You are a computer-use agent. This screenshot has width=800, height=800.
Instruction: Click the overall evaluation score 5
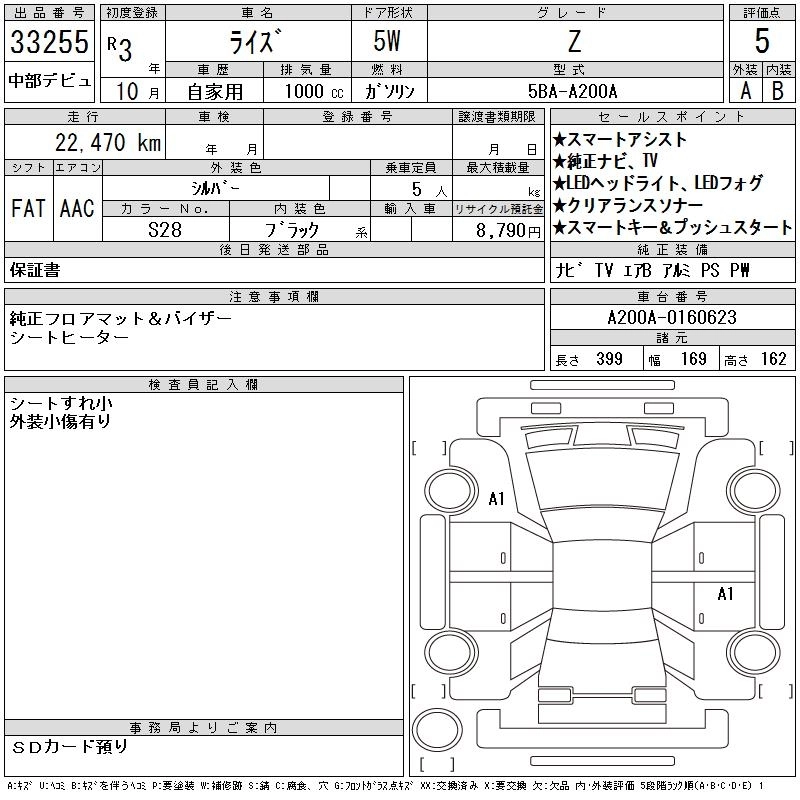click(x=762, y=40)
